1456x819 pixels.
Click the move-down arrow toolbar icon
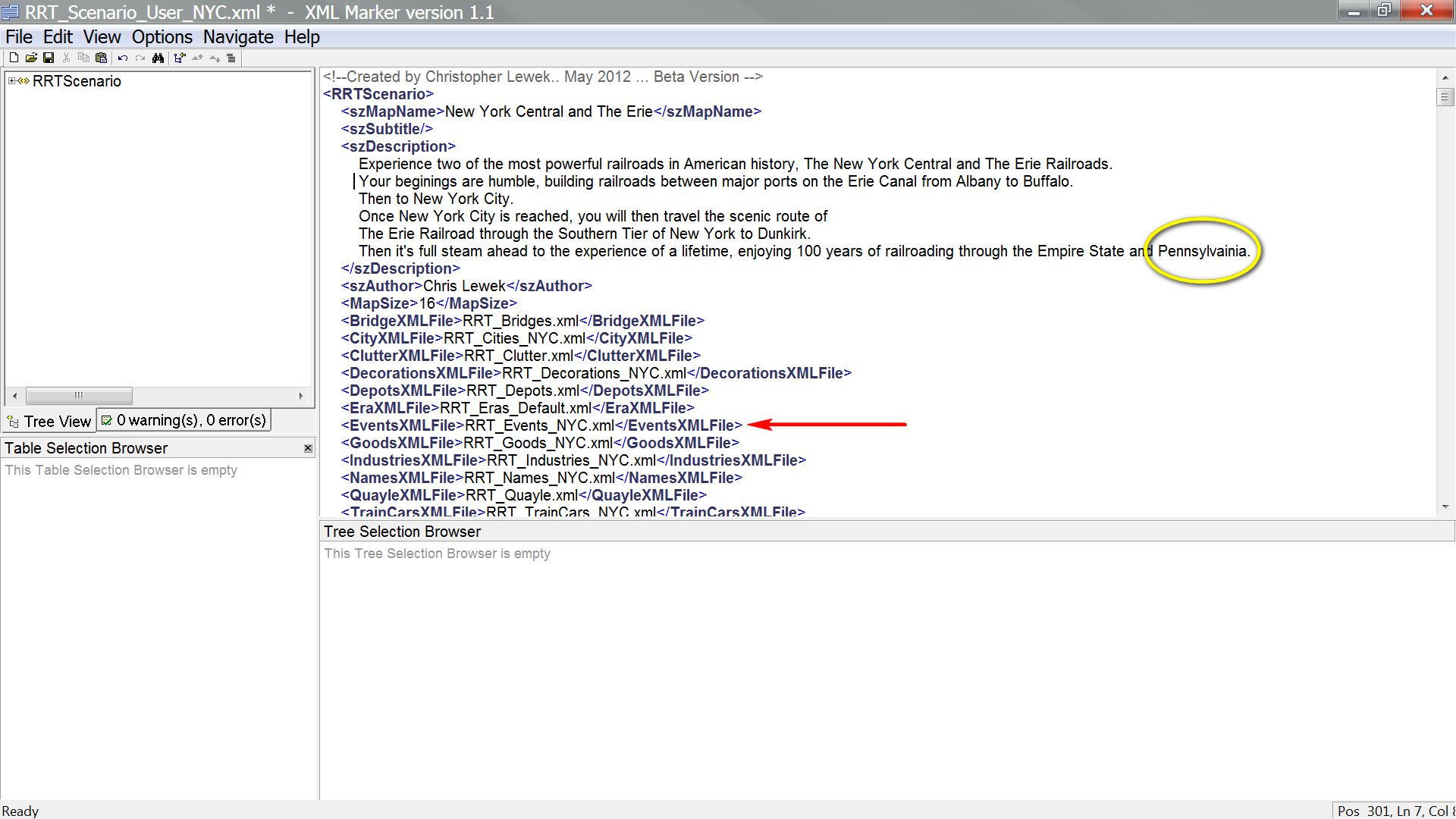coord(215,58)
